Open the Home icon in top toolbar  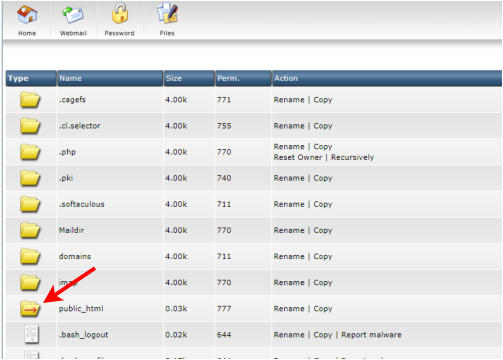coord(27,14)
